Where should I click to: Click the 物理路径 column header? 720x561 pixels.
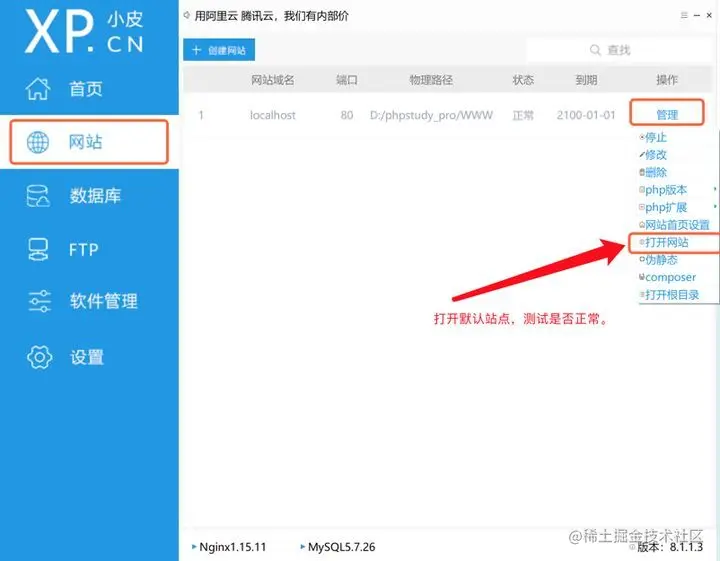tap(431, 80)
